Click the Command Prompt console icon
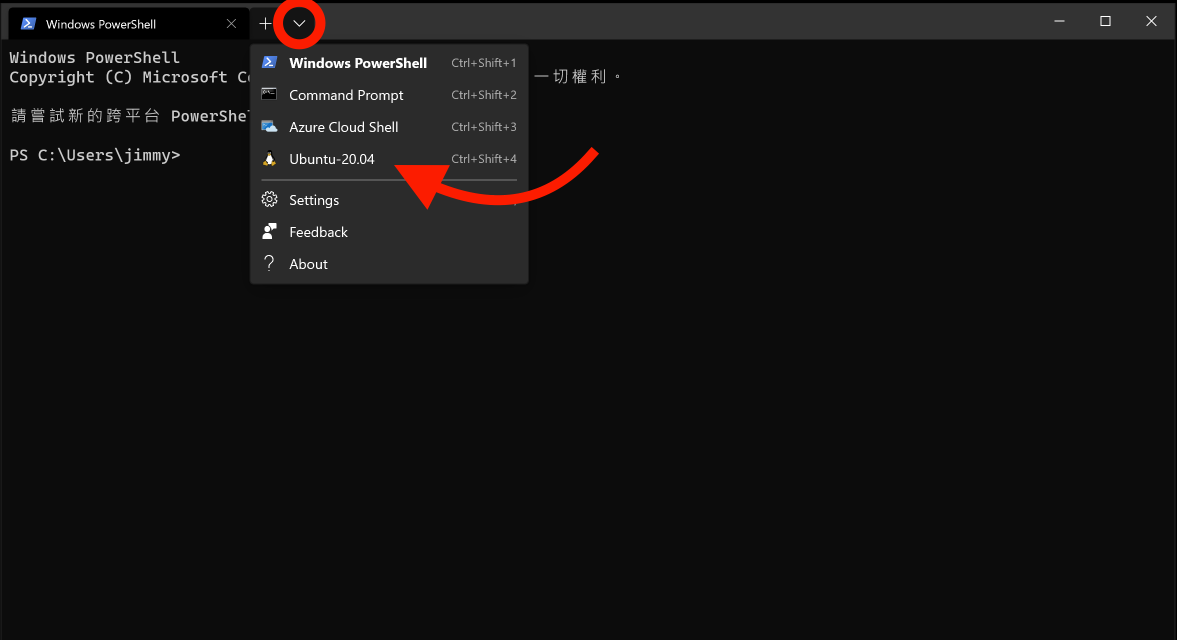 268,94
